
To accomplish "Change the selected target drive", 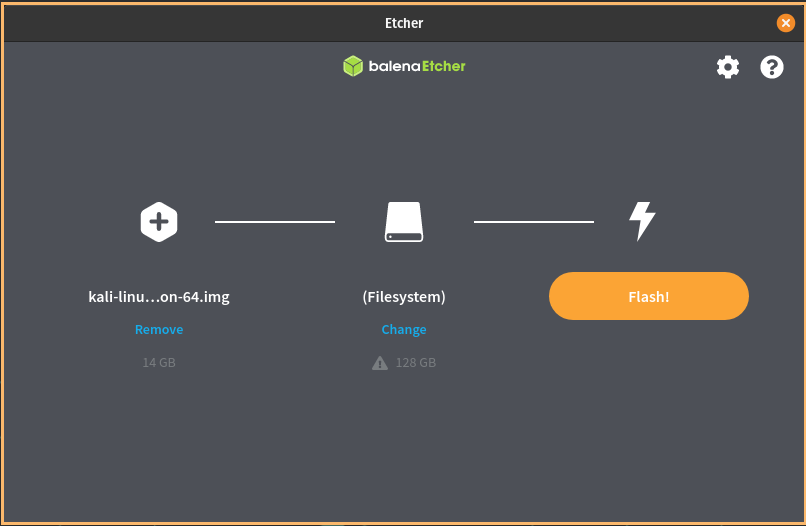I will pos(404,329).
